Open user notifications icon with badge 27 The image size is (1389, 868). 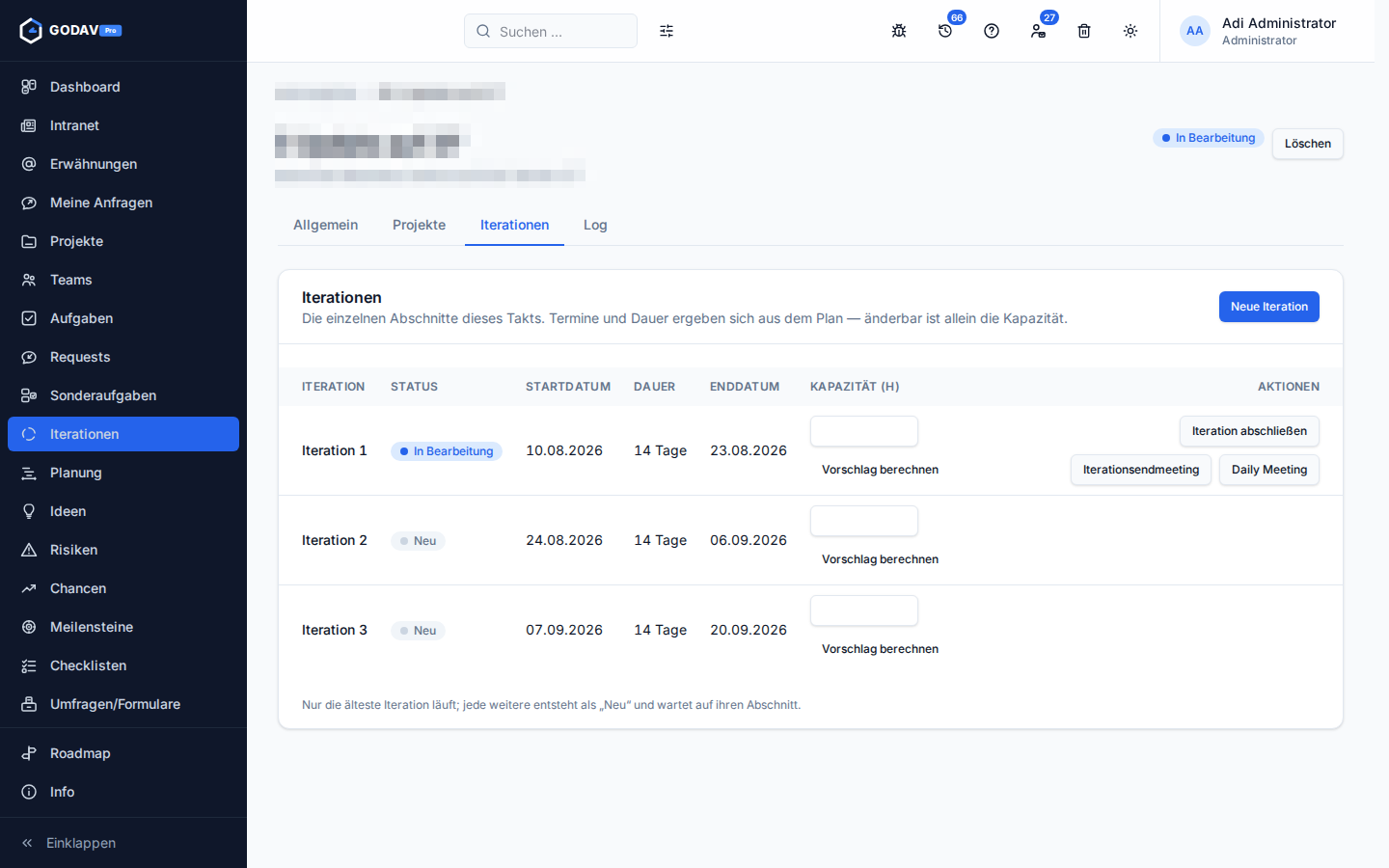click(x=1038, y=31)
